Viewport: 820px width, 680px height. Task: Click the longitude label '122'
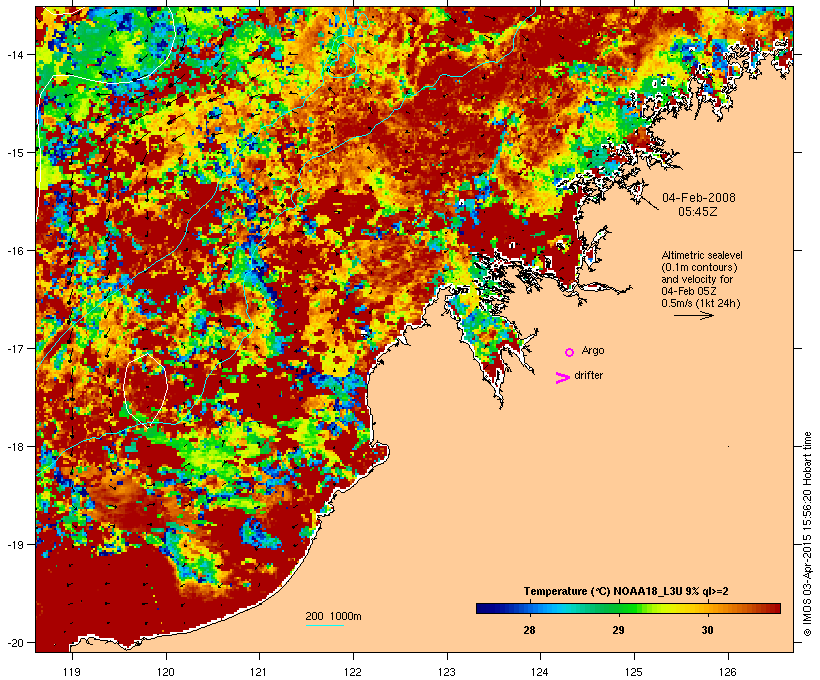[353, 672]
